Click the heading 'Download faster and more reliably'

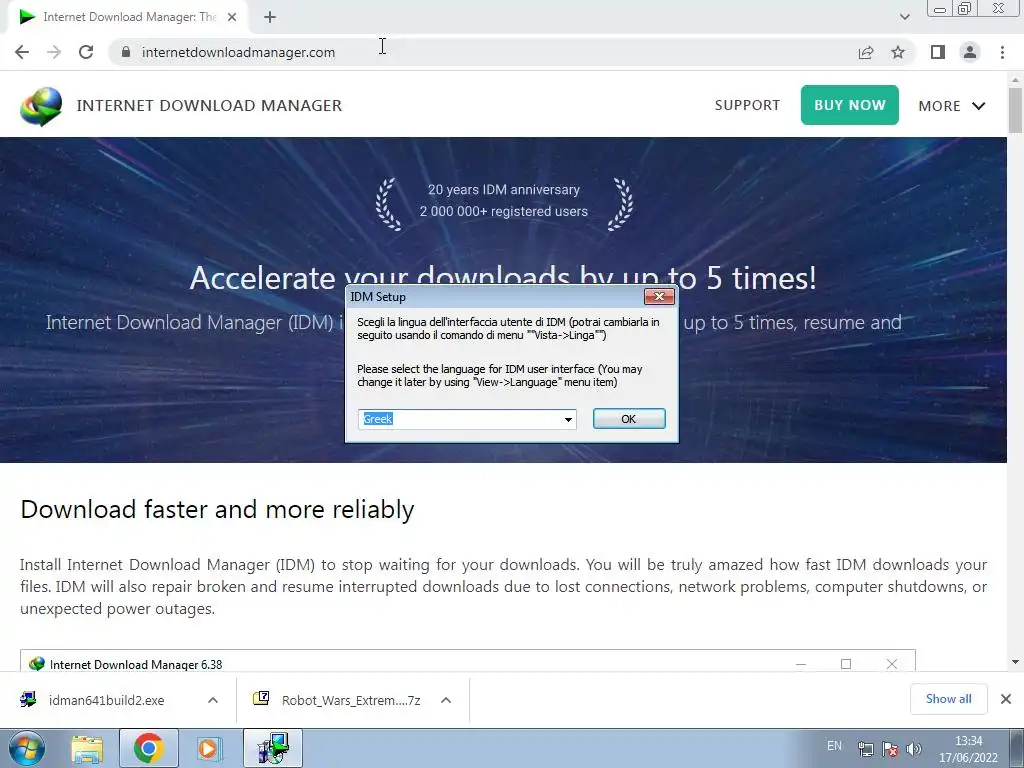tap(217, 509)
